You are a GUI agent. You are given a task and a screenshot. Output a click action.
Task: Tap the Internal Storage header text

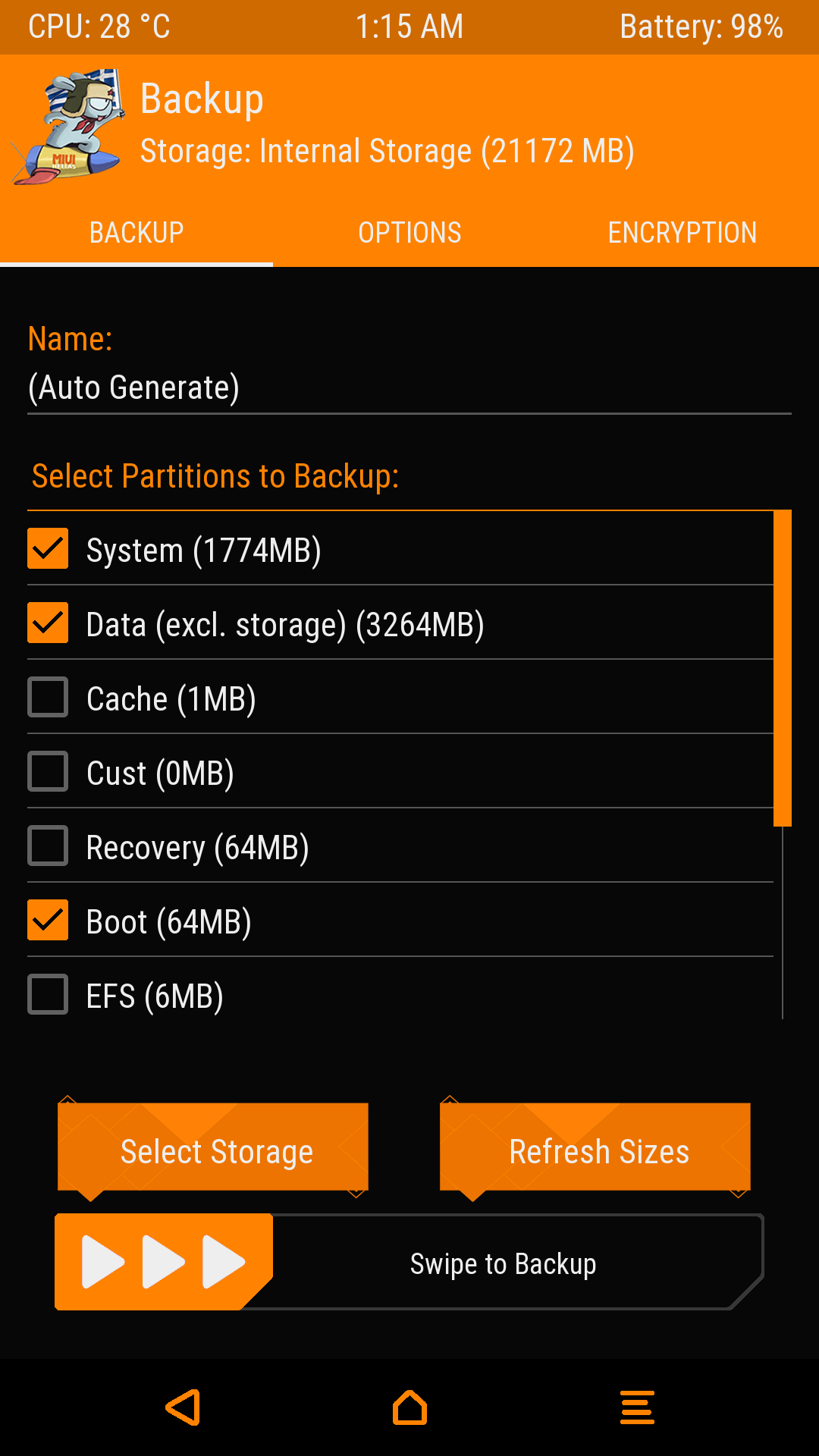click(x=387, y=151)
